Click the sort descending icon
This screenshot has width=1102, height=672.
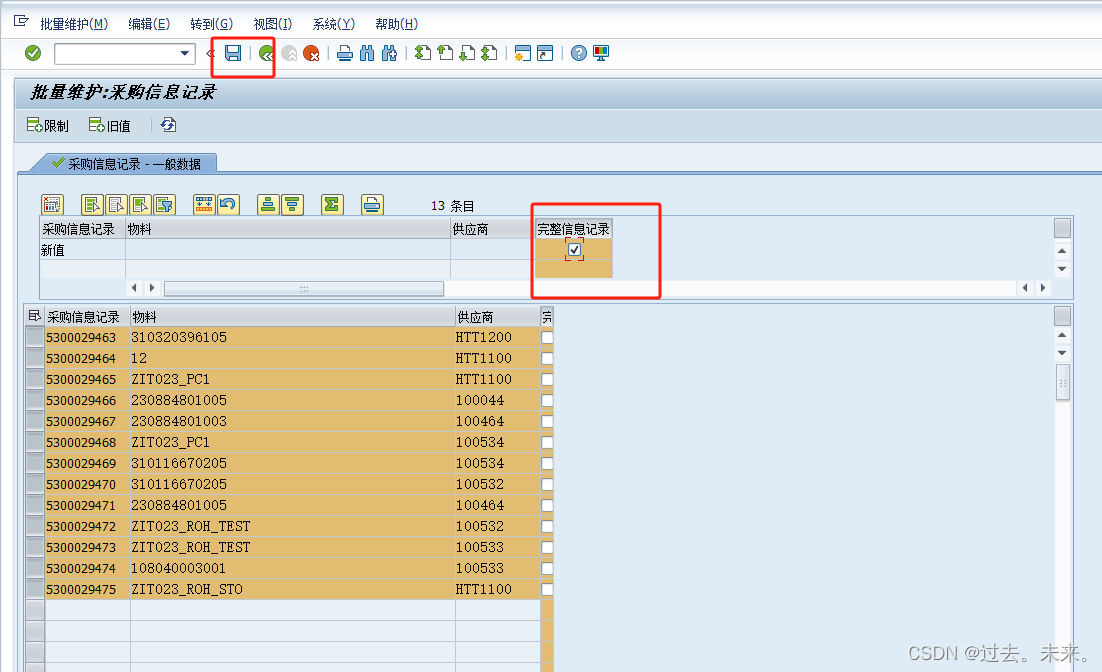click(292, 205)
